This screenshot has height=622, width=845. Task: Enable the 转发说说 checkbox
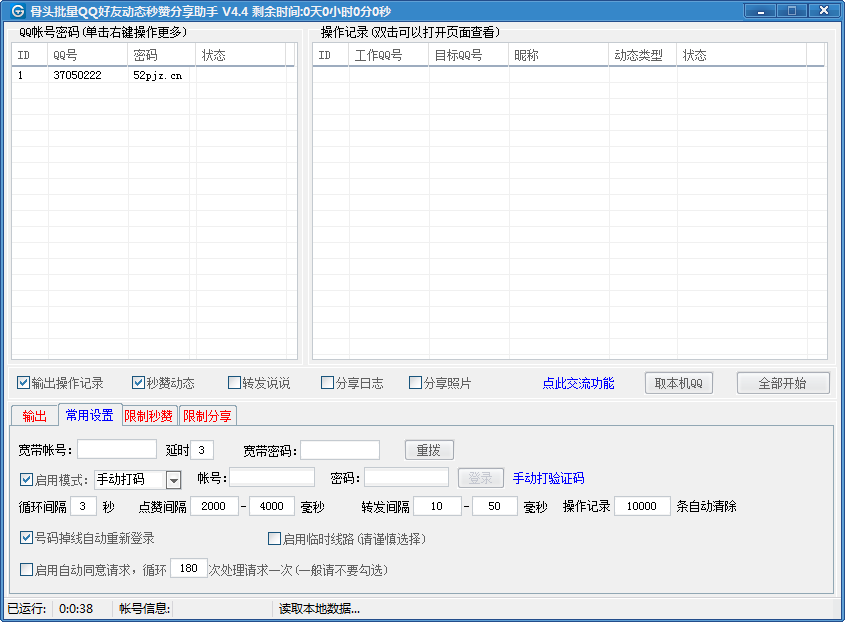[235, 383]
